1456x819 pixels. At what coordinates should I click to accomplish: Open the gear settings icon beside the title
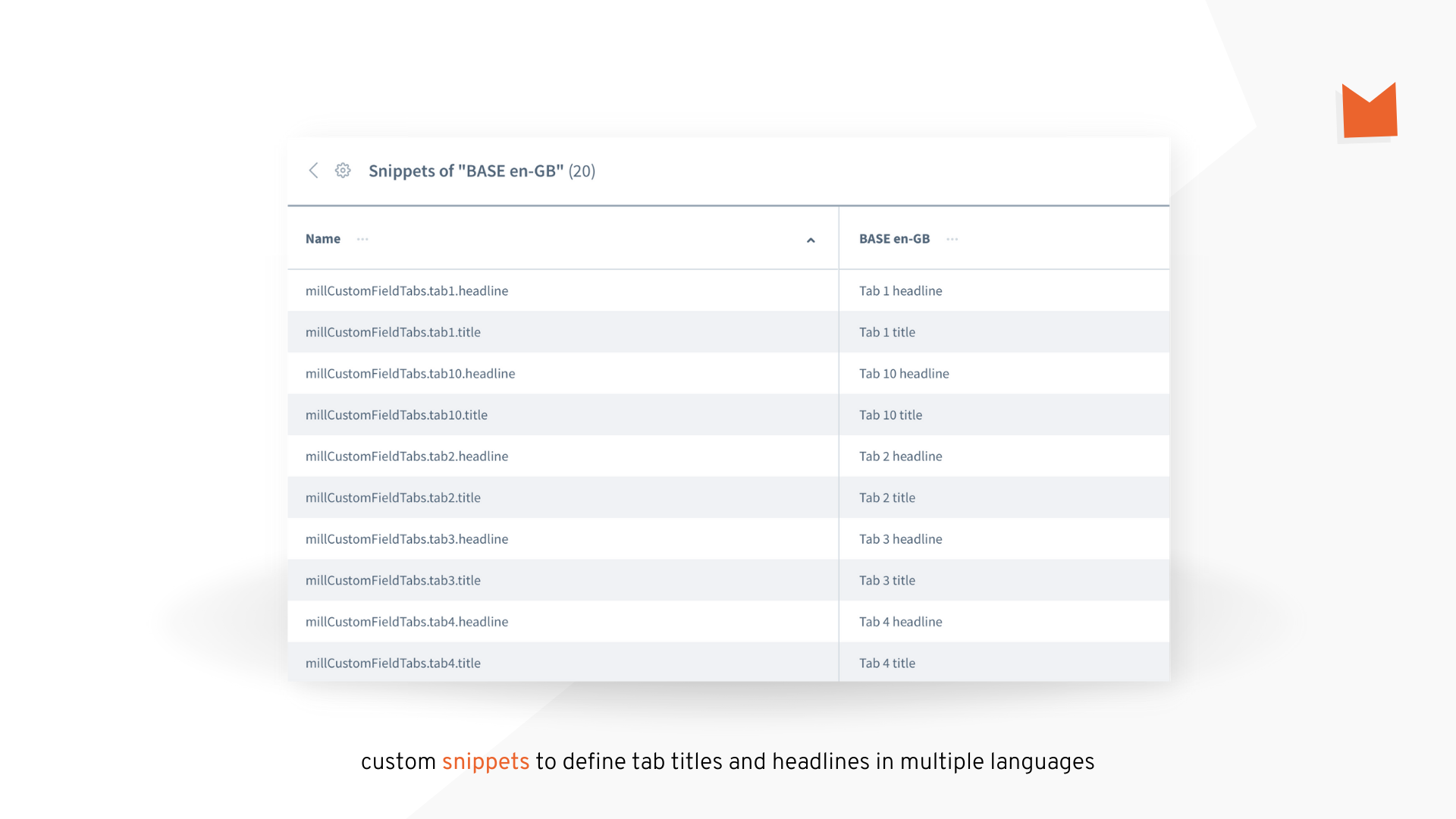[x=343, y=171]
